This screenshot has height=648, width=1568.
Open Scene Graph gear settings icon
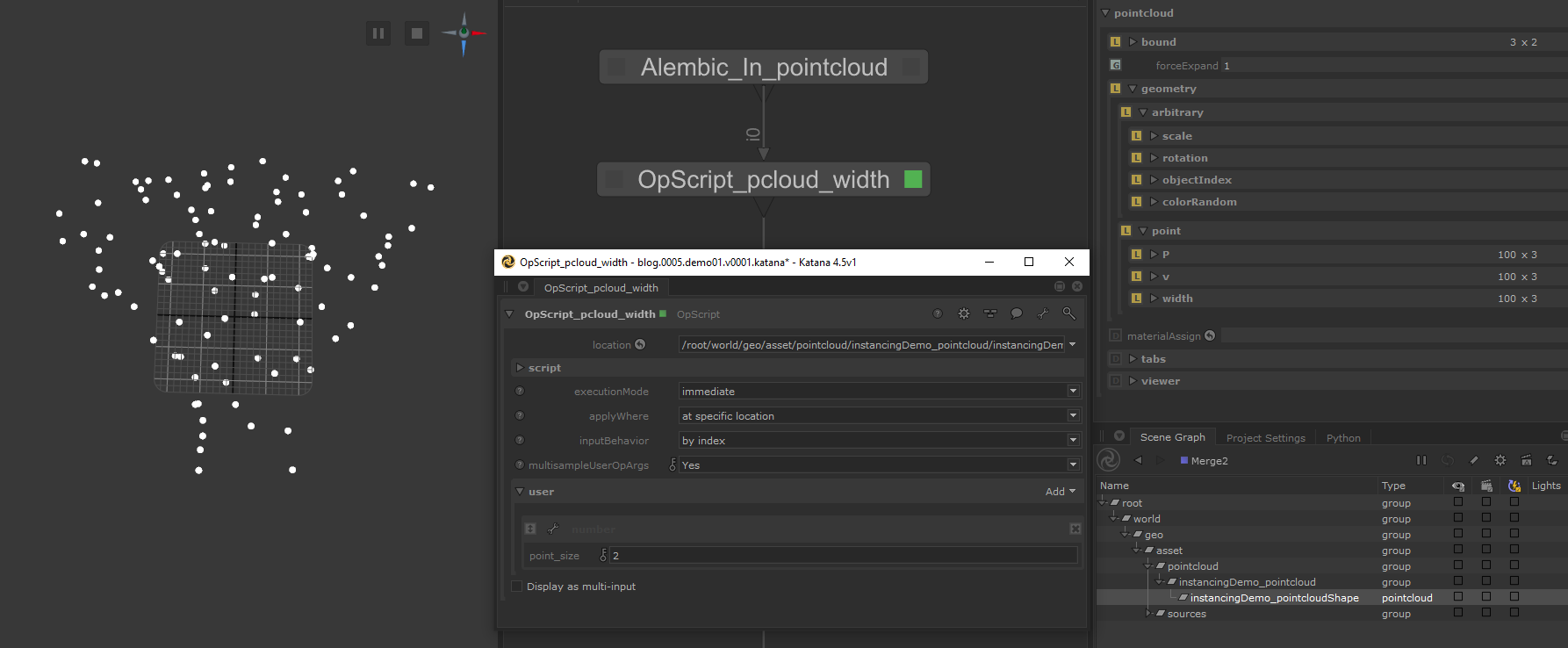coord(1500,460)
